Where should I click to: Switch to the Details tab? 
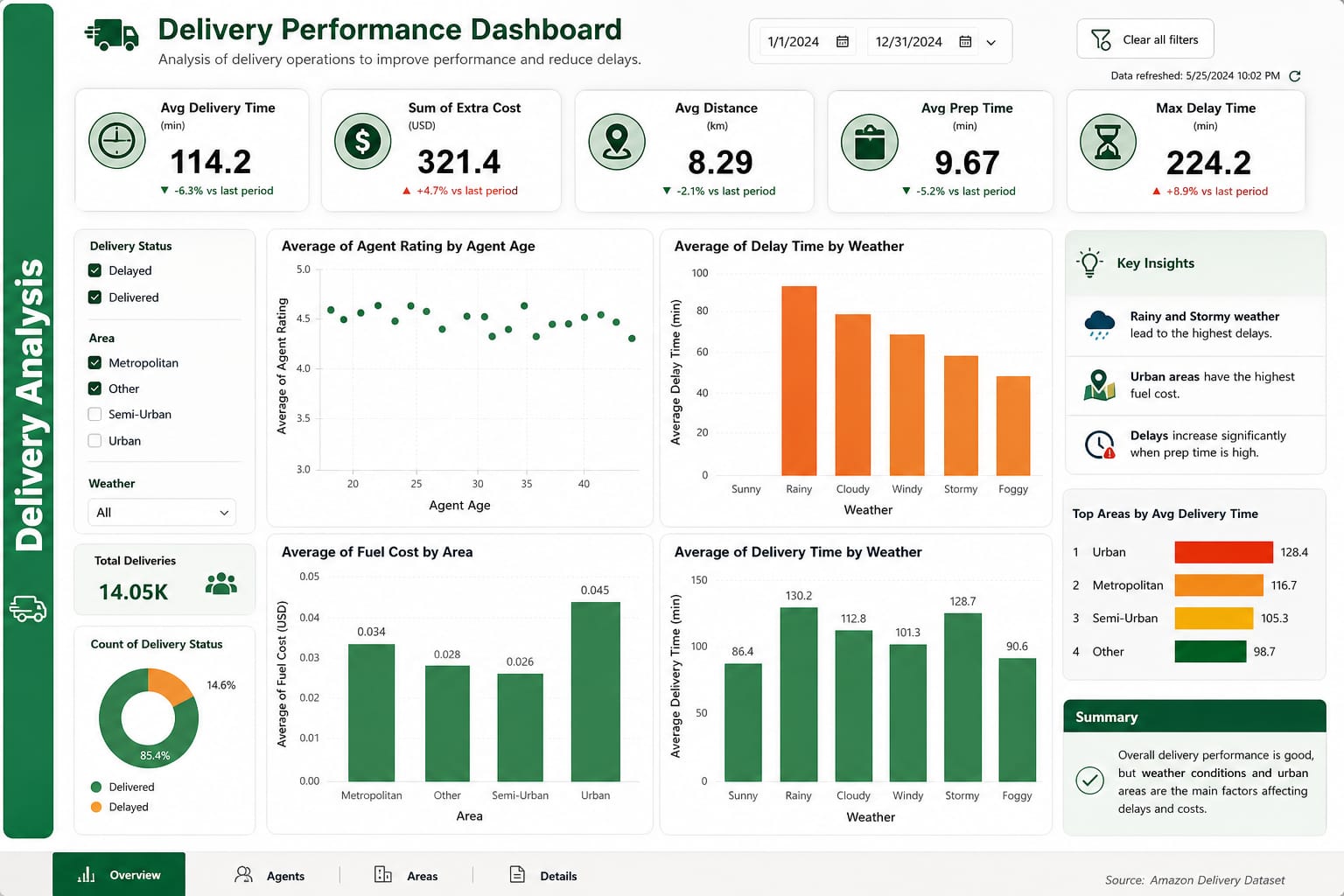(543, 875)
